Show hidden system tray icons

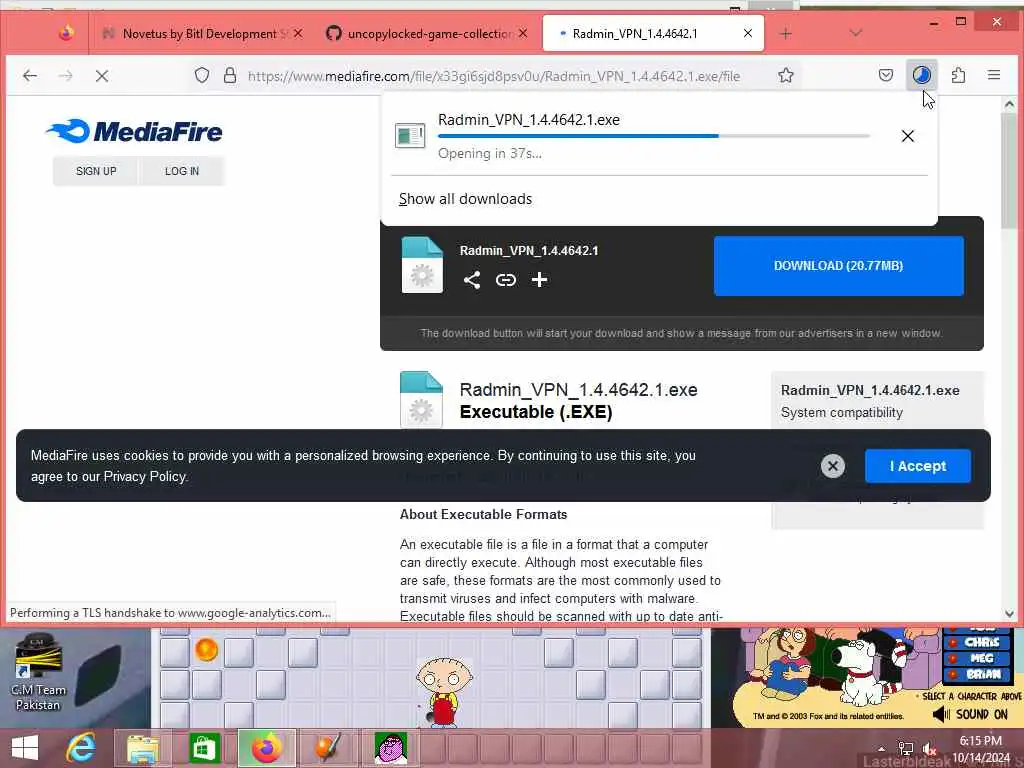882,749
